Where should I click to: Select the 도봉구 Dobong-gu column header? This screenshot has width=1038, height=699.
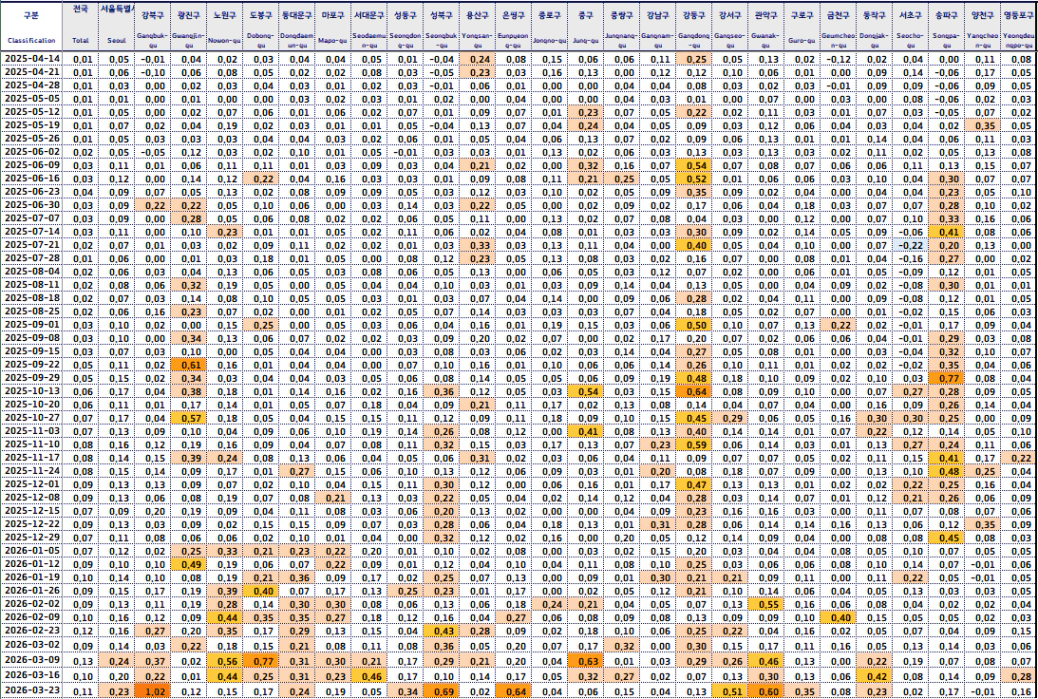point(260,26)
